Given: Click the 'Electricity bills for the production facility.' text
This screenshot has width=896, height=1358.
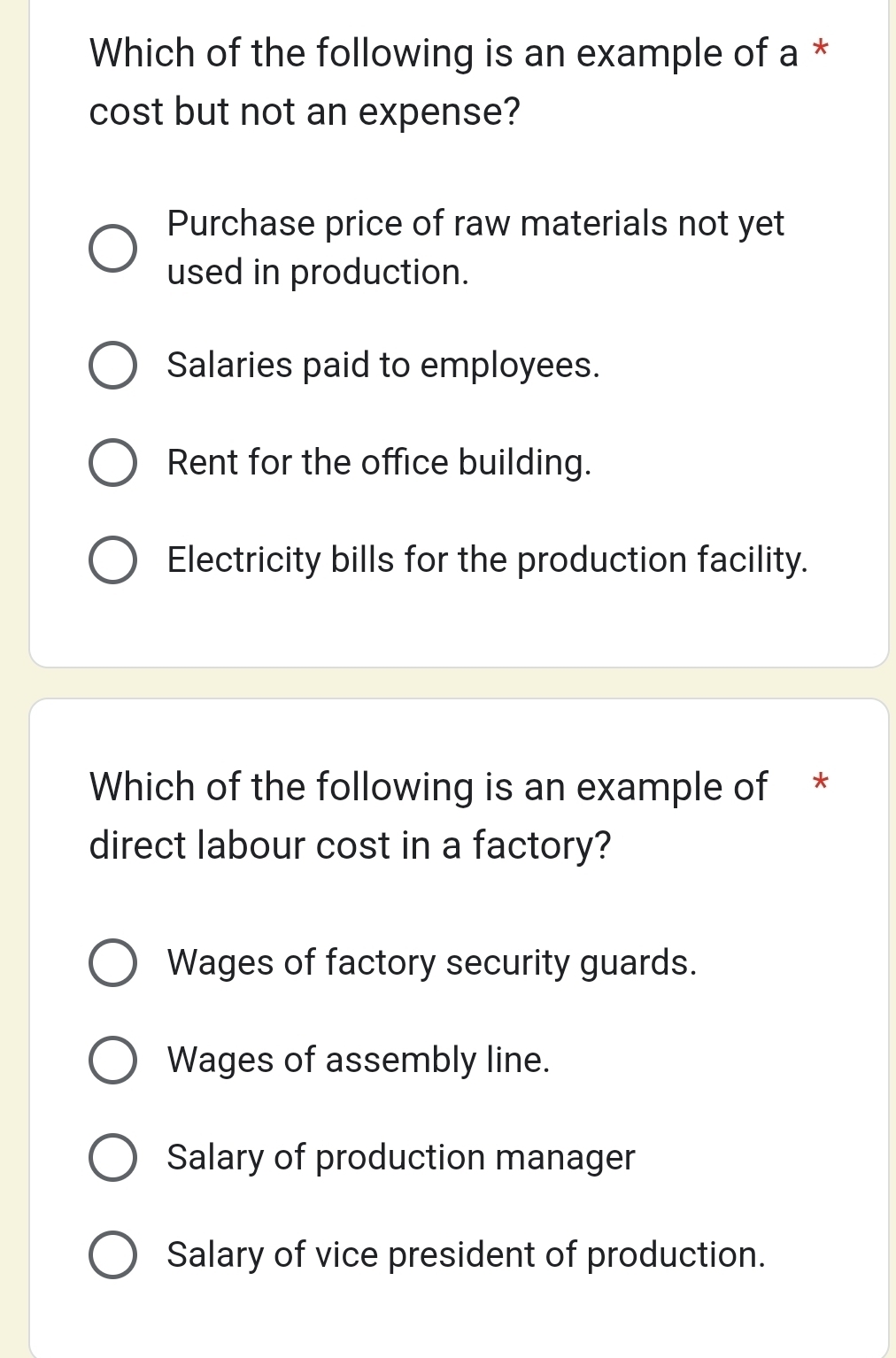Looking at the screenshot, I should pyautogui.click(x=487, y=559).
